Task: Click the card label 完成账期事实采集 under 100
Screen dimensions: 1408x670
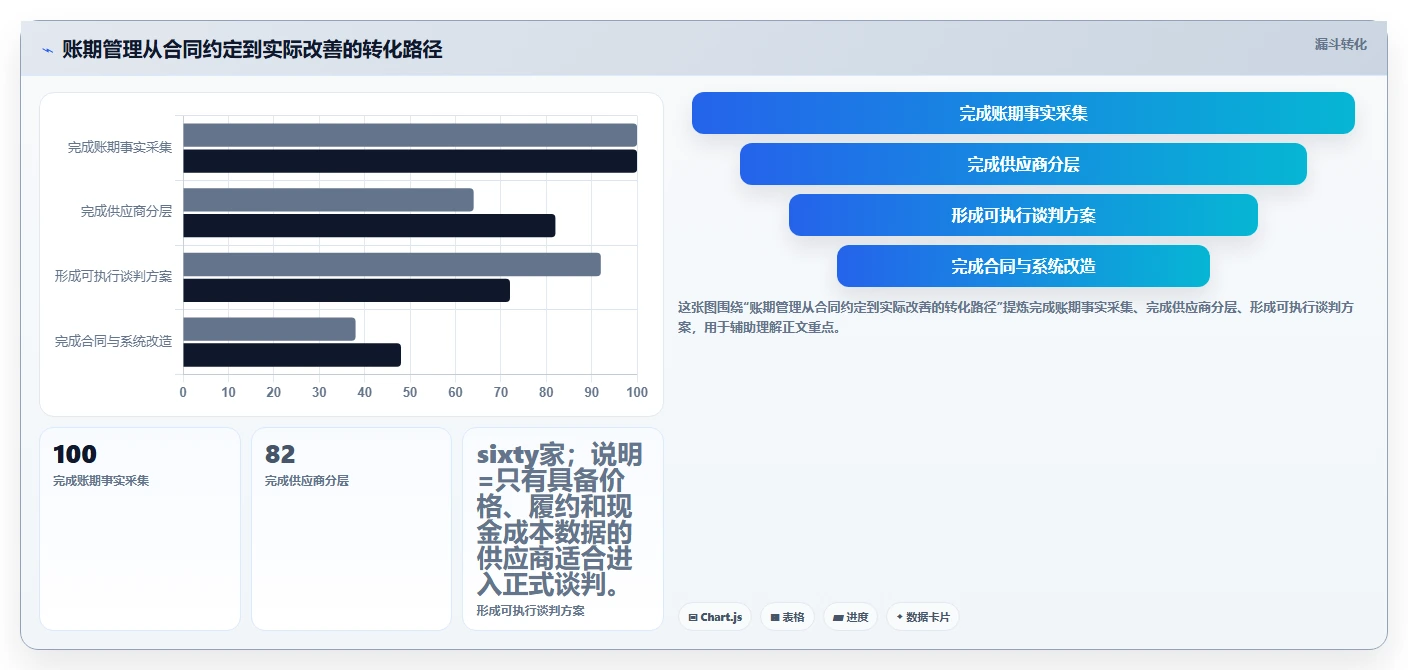Action: 101,481
